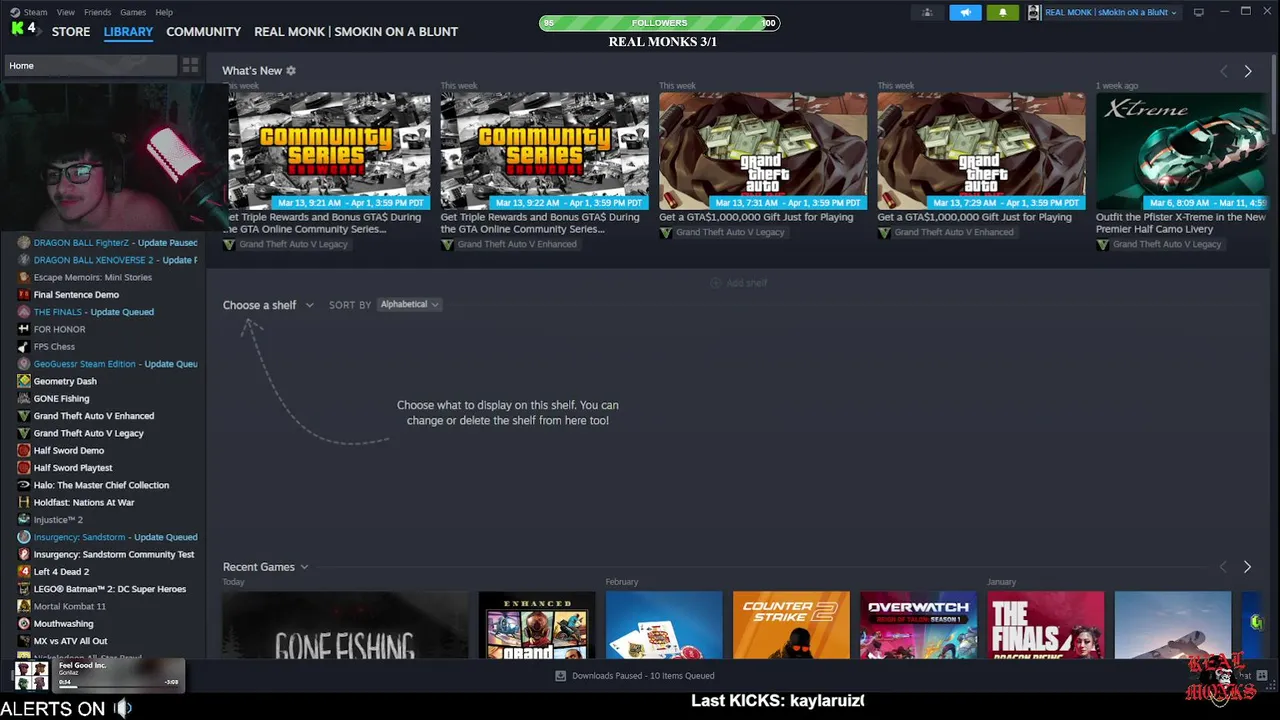Open the account name dropdown
This screenshot has height=720, width=1280.
pos(1111,12)
